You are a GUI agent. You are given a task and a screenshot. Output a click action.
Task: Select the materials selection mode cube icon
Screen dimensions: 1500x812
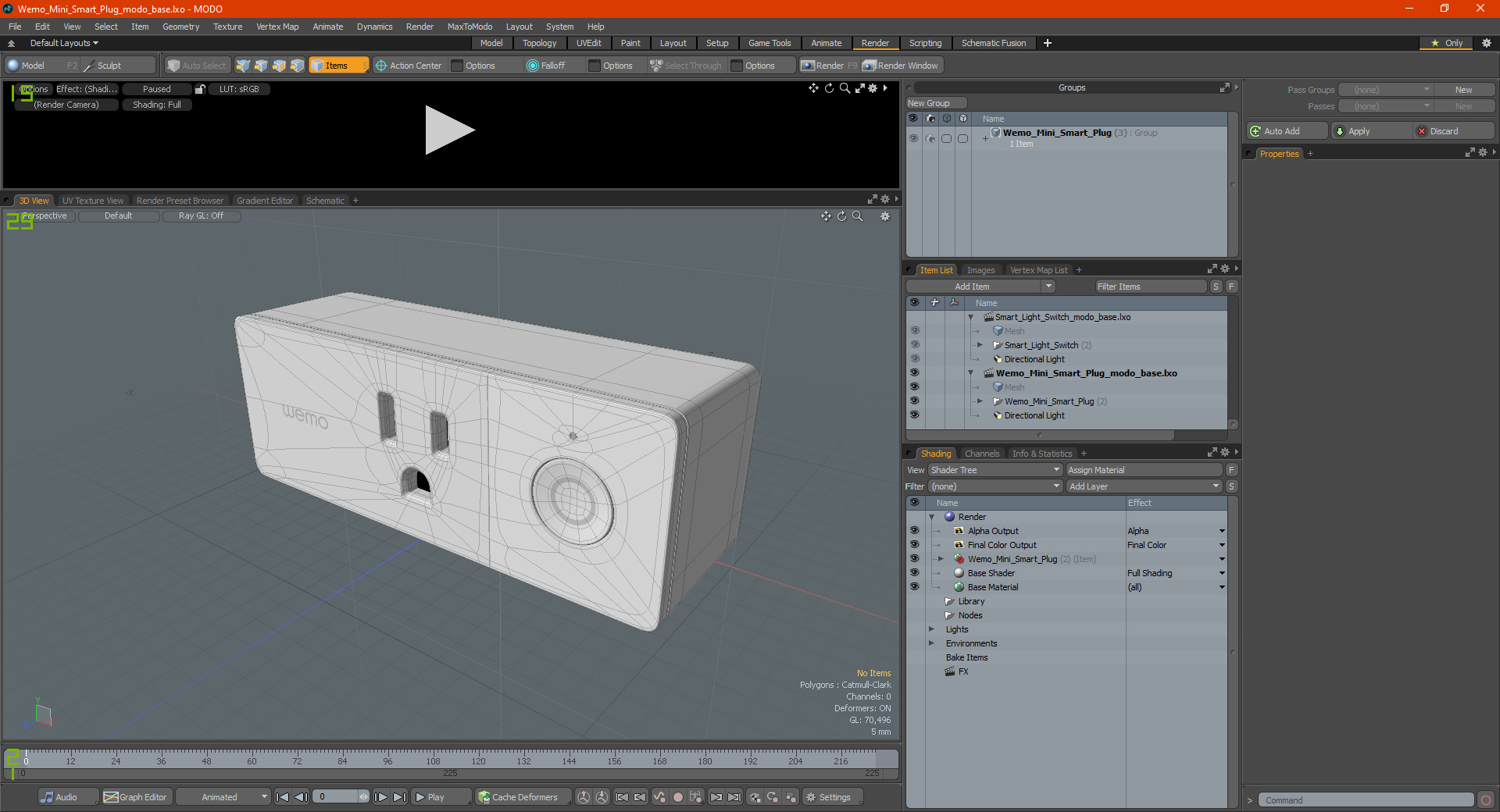297,66
